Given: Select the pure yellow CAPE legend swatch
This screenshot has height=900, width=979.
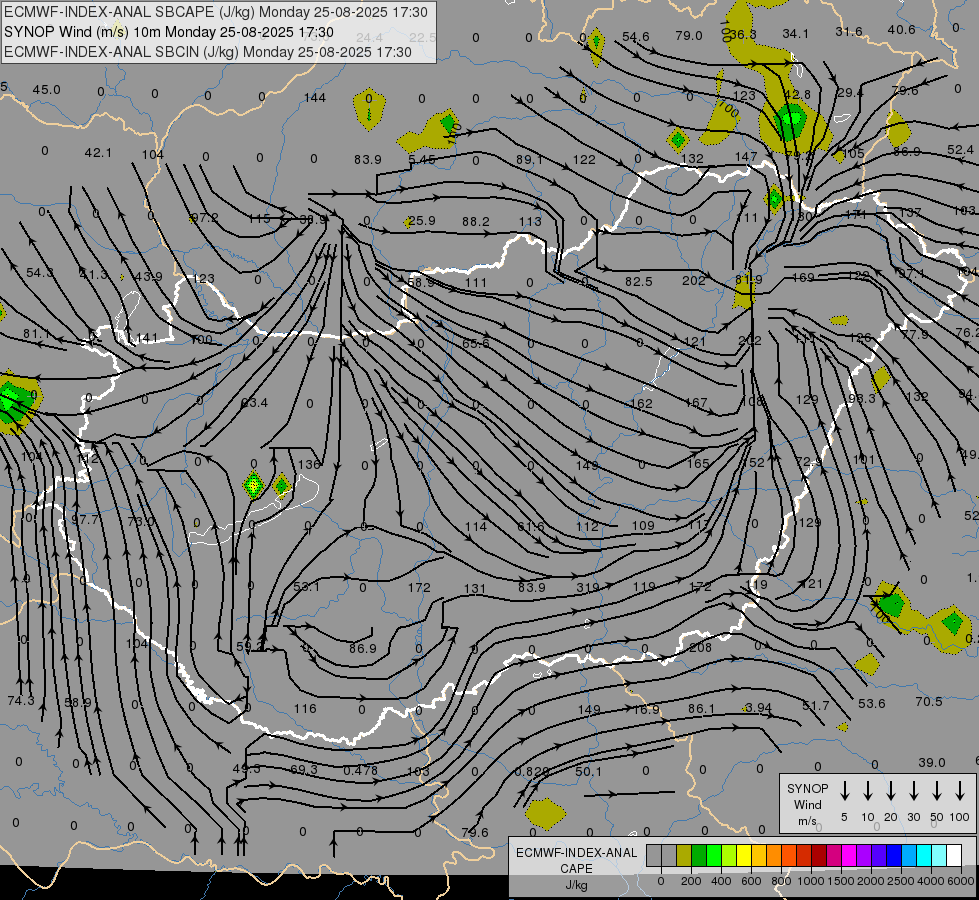Looking at the screenshot, I should tap(744, 856).
